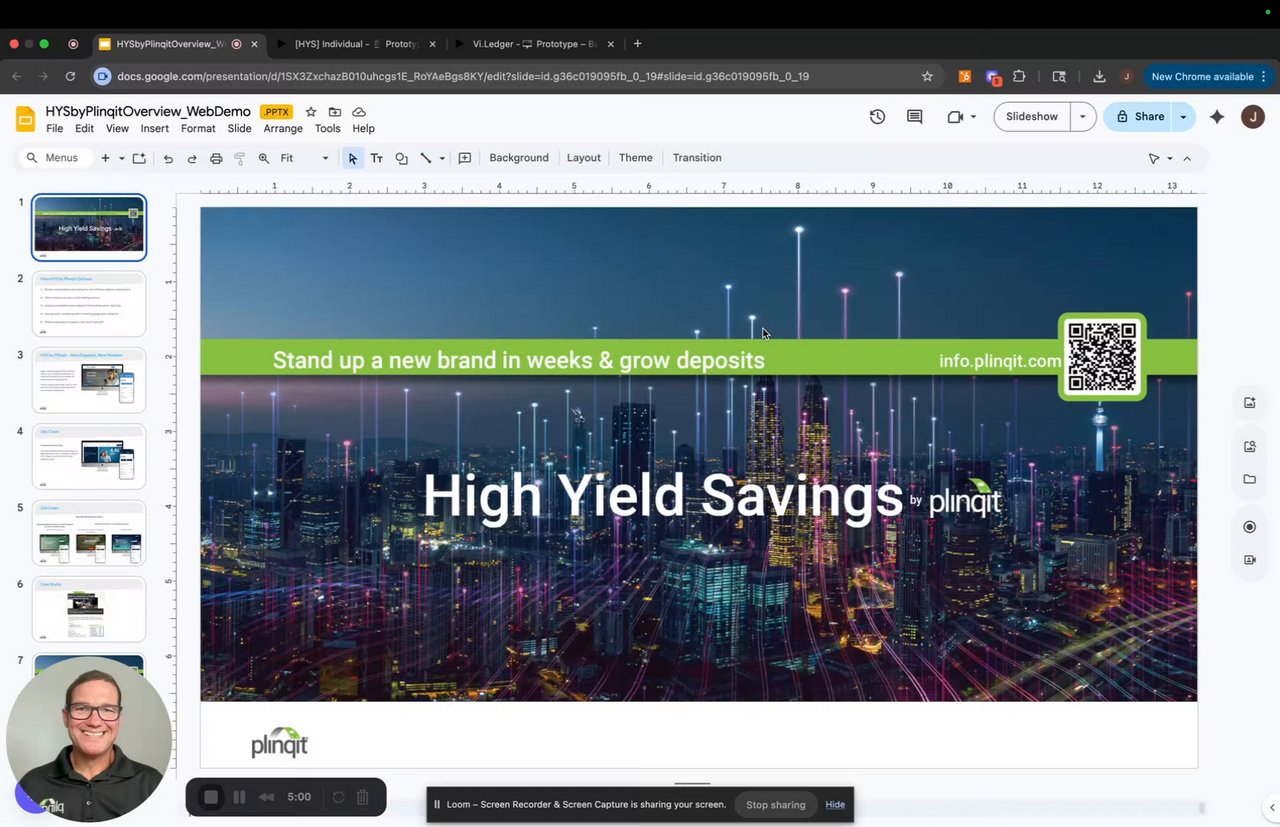Select the Shape tool

401,158
